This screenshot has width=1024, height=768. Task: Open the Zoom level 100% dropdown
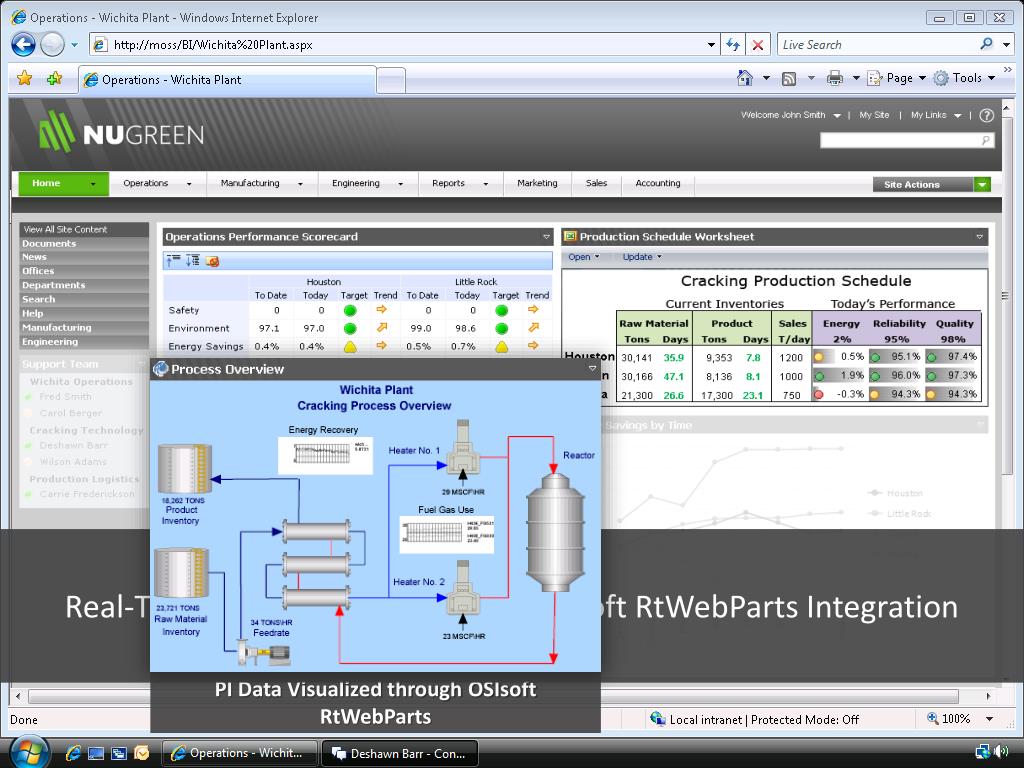coord(989,719)
